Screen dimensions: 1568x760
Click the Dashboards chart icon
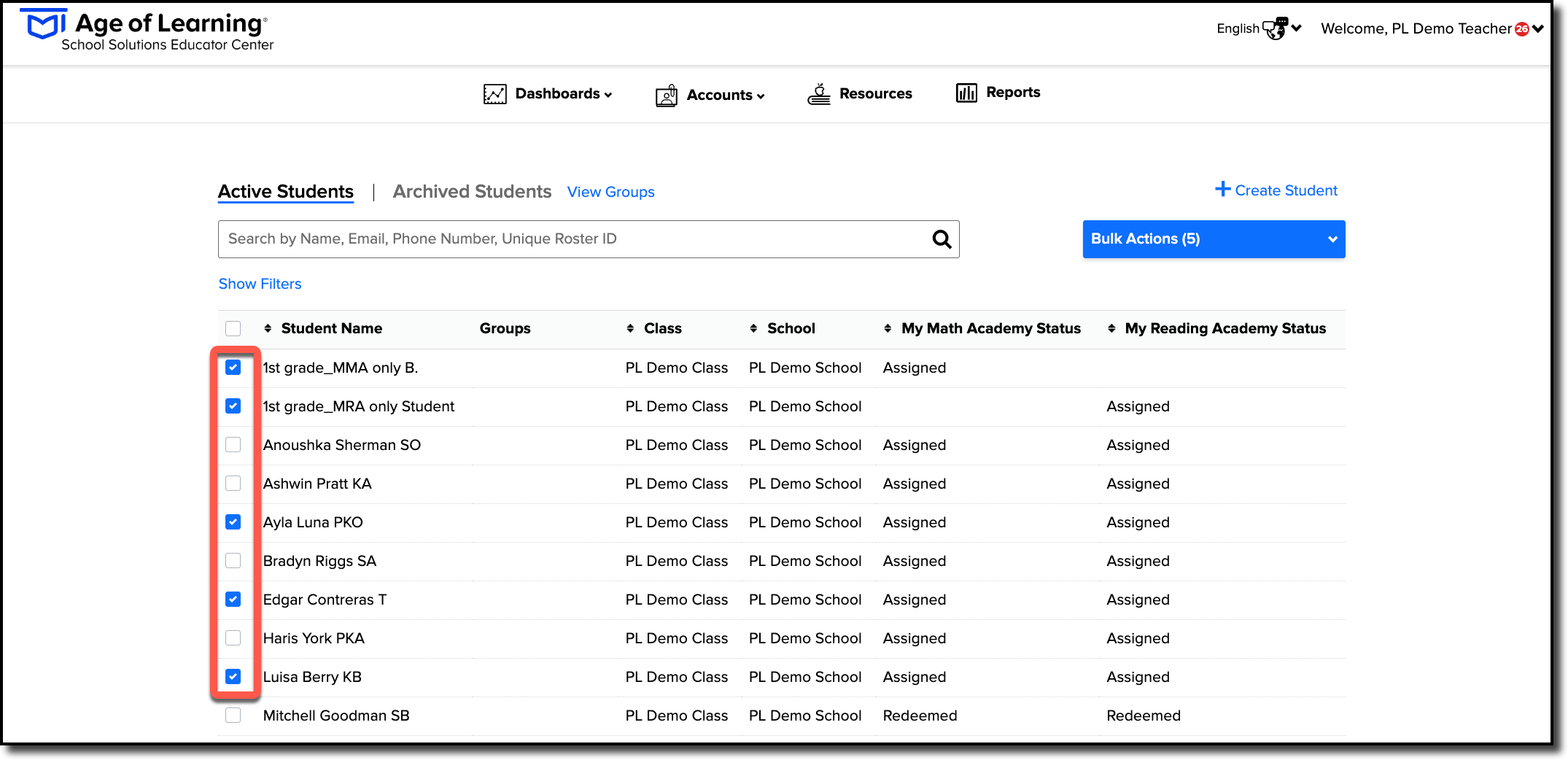(x=494, y=94)
